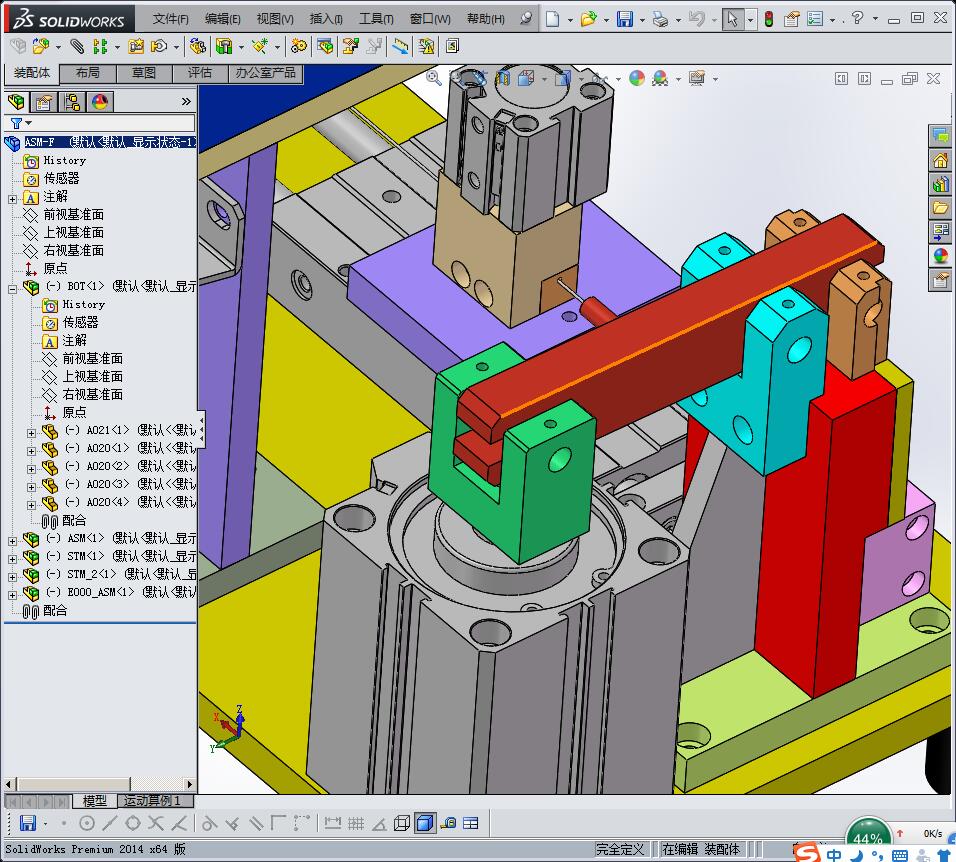Click the Rebuild traffic light icon
Viewport: 956px width, 862px height.
(769, 19)
